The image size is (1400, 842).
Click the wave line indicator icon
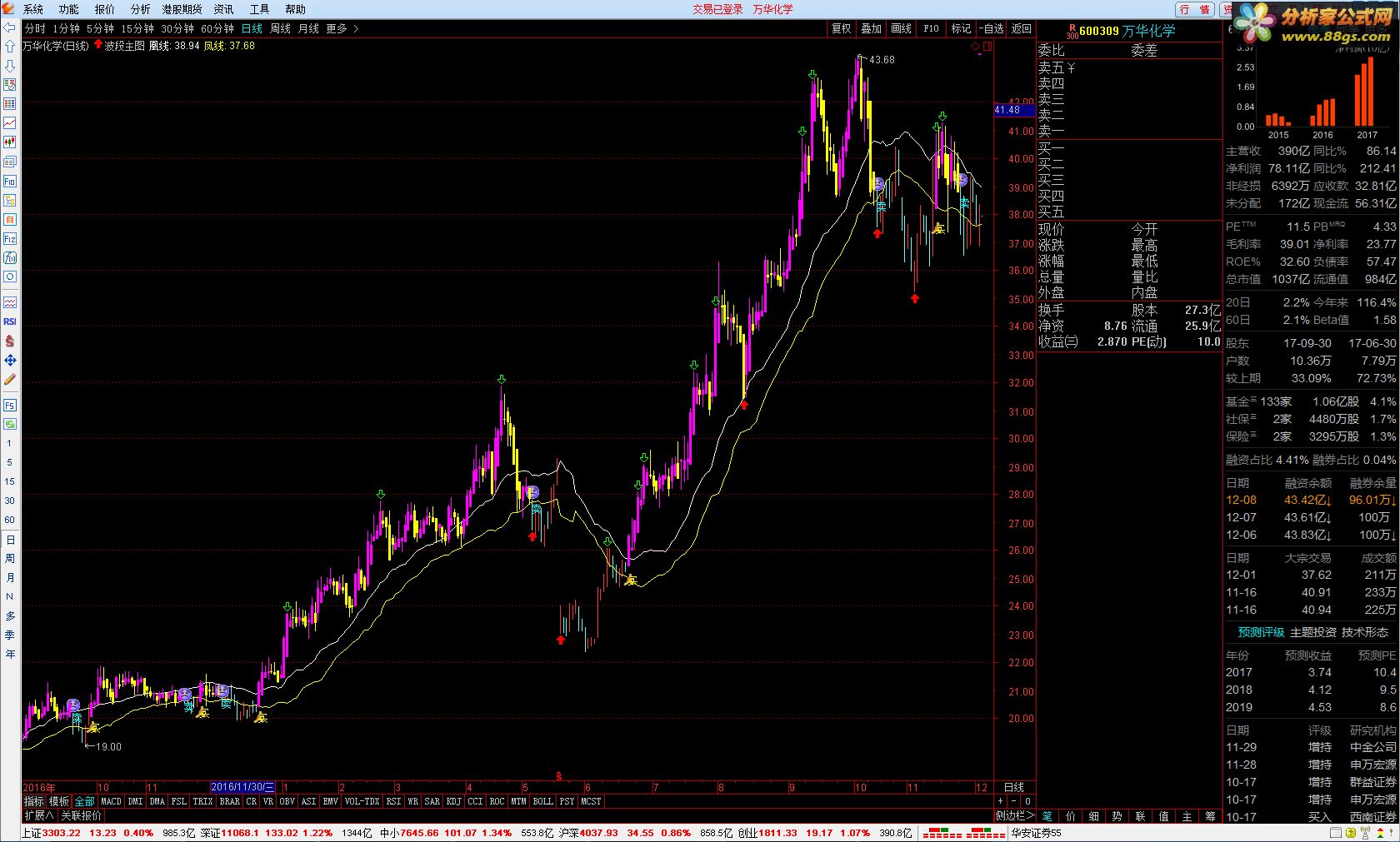(10, 302)
